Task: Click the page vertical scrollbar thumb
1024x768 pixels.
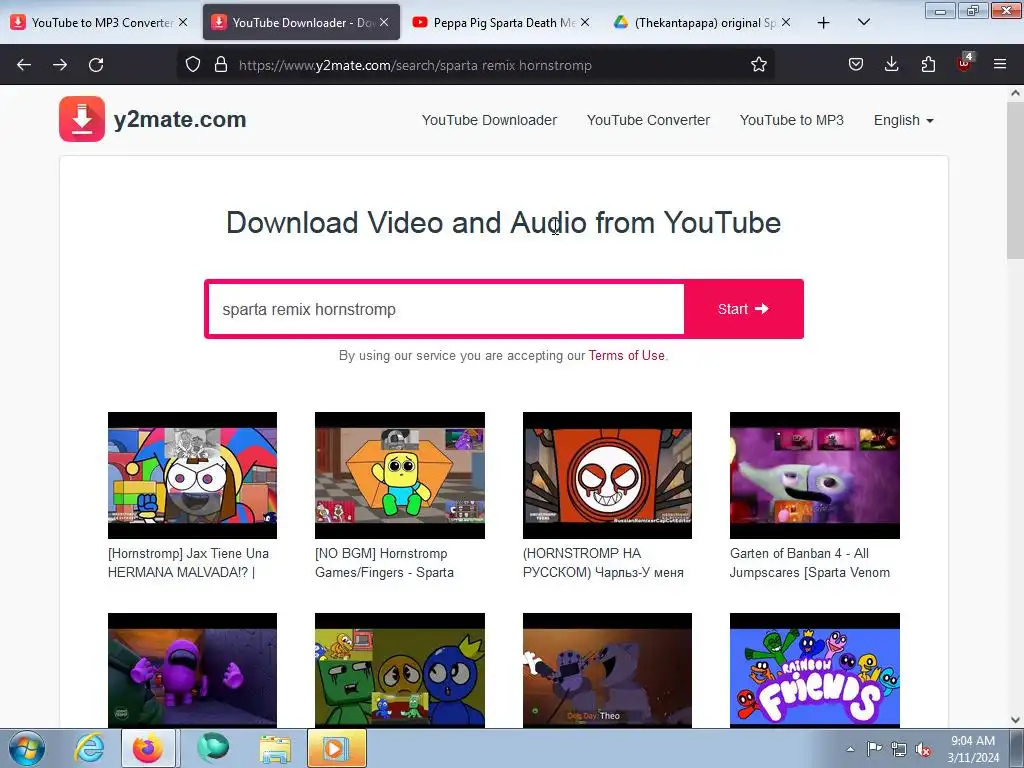Action: tap(1015, 180)
